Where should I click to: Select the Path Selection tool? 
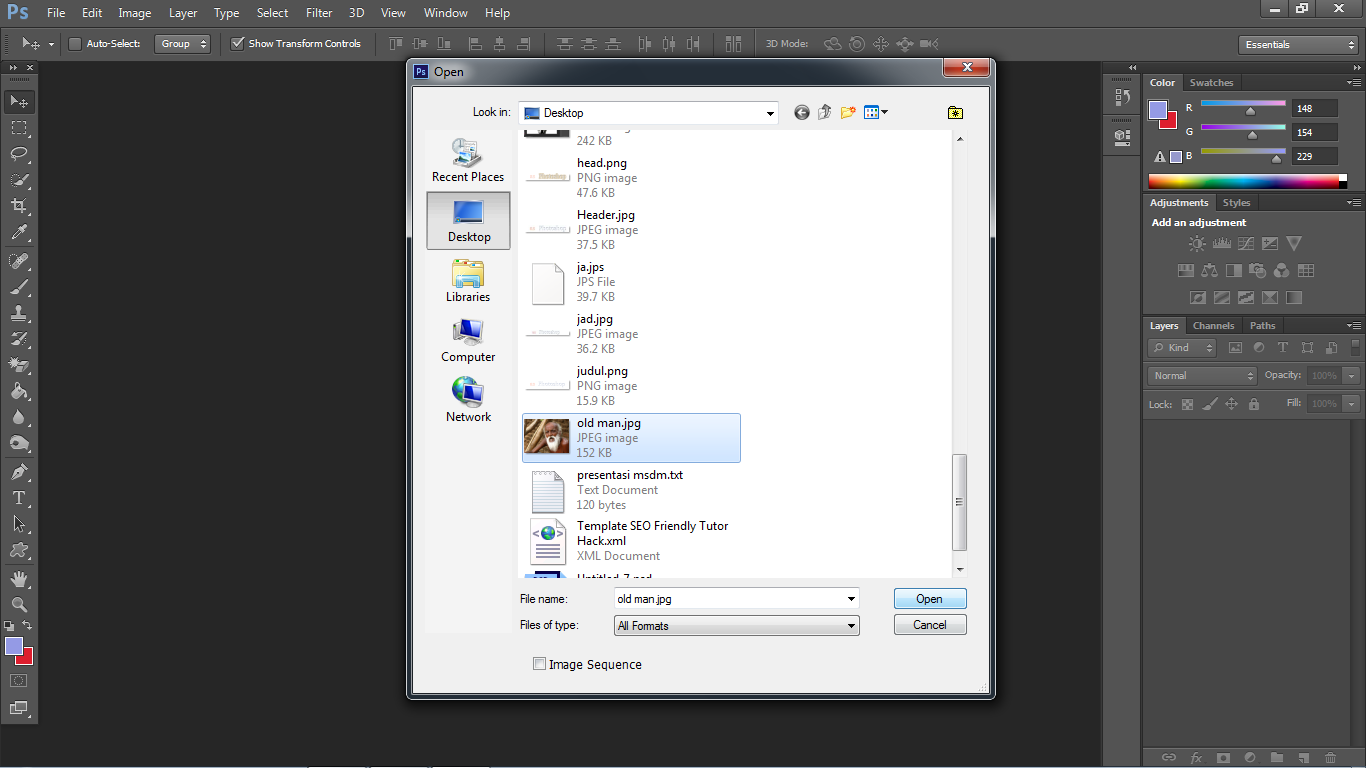[19, 524]
